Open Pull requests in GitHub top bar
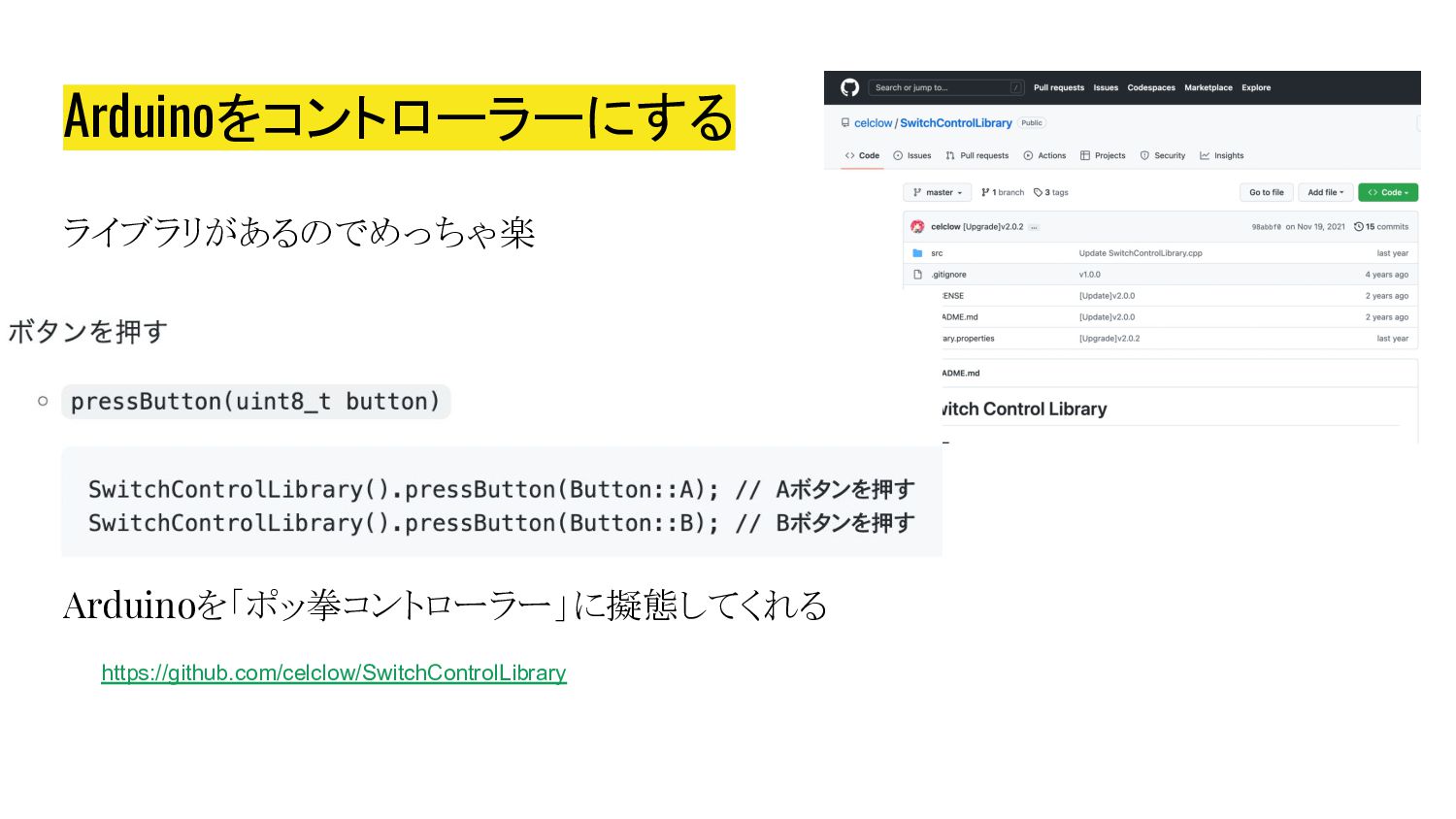Image resolution: width=1456 pixels, height=819 pixels. (x=1058, y=87)
